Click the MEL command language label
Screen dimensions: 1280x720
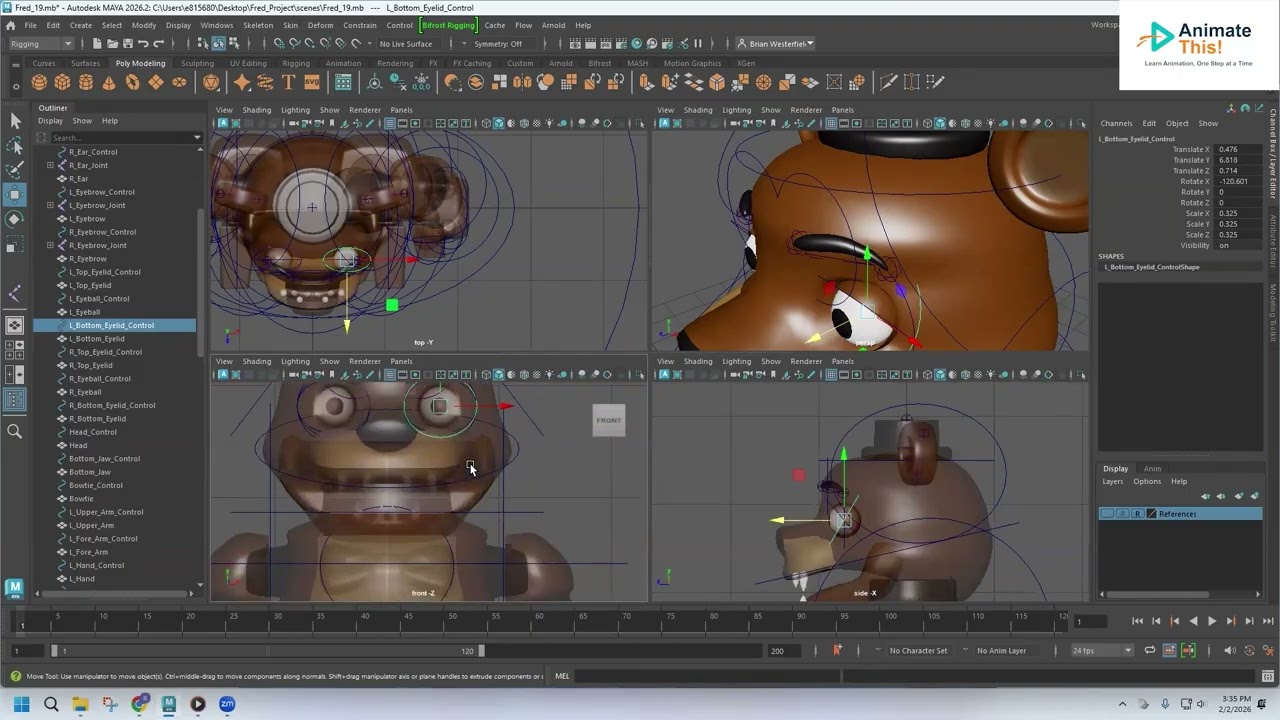pos(562,676)
